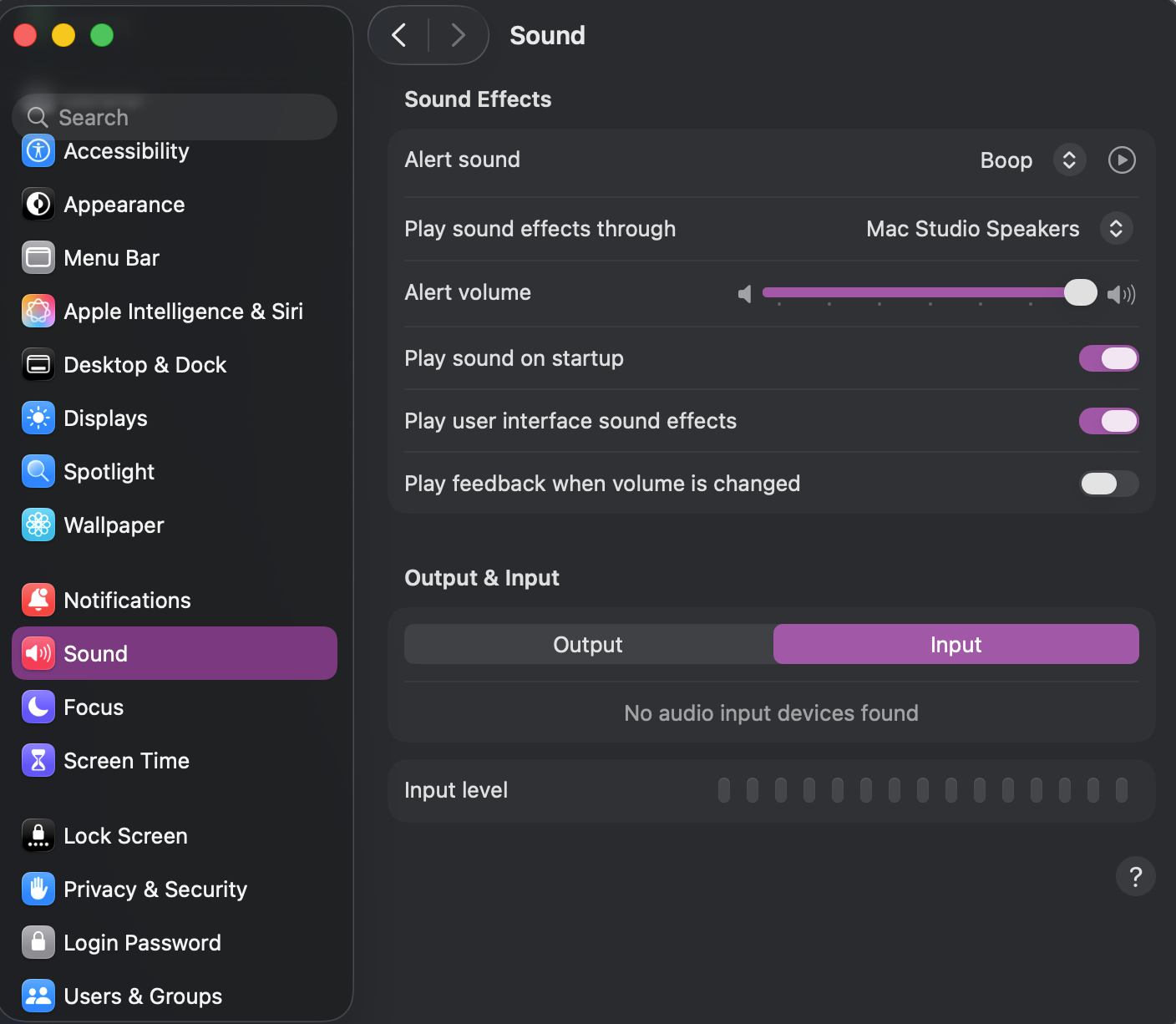Expand the Mac Studio Speakers output menu
This screenshot has height=1024, width=1176.
tap(1116, 229)
